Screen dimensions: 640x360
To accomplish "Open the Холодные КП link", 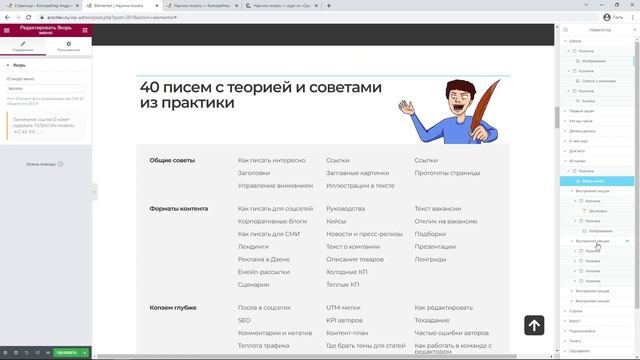I will (347, 272).
